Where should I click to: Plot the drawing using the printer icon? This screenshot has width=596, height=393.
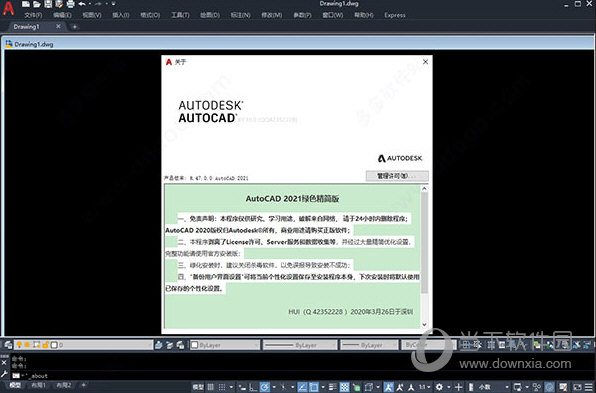click(x=70, y=4)
